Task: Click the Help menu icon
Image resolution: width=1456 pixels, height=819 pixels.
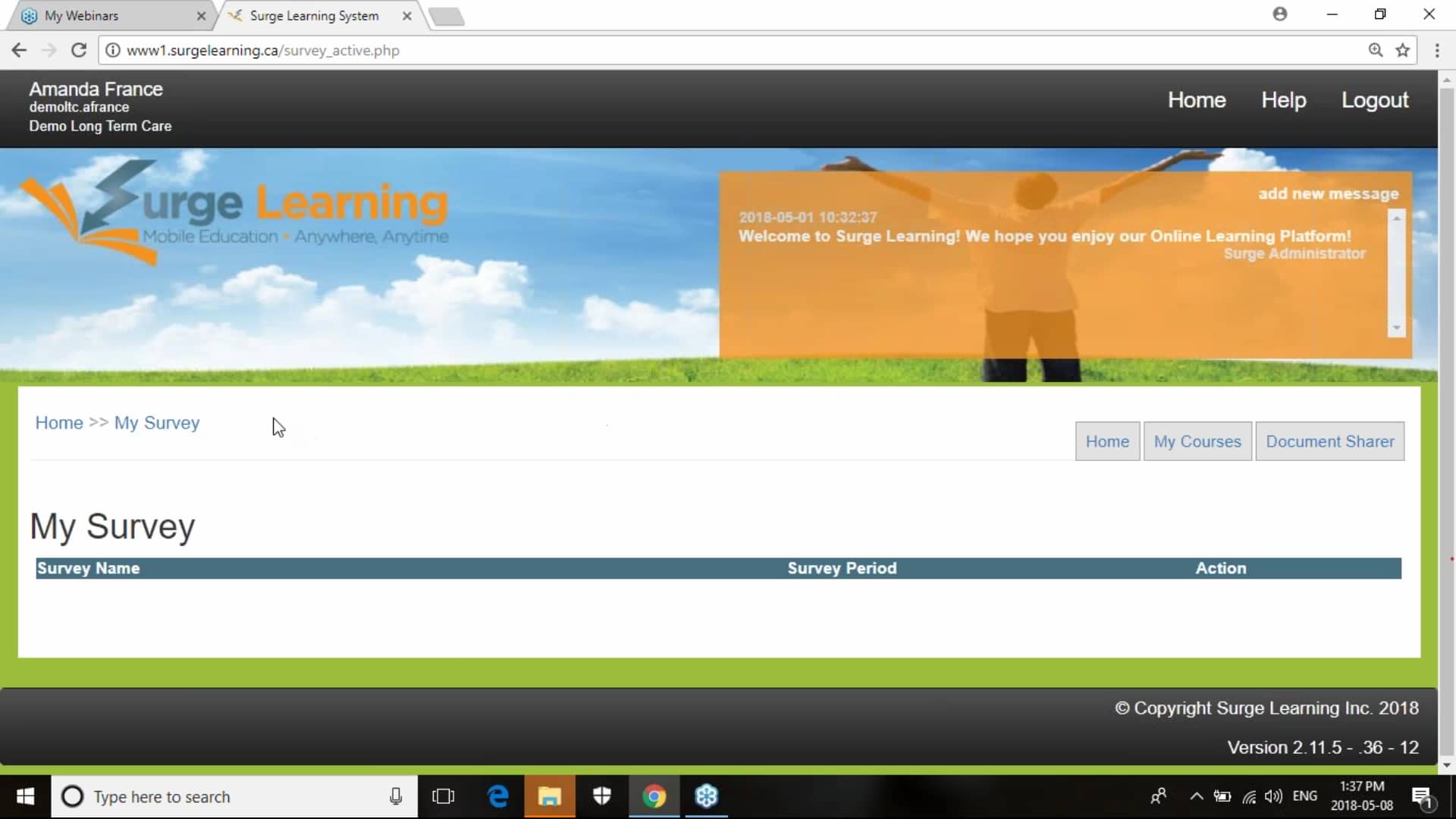Action: tap(1283, 99)
